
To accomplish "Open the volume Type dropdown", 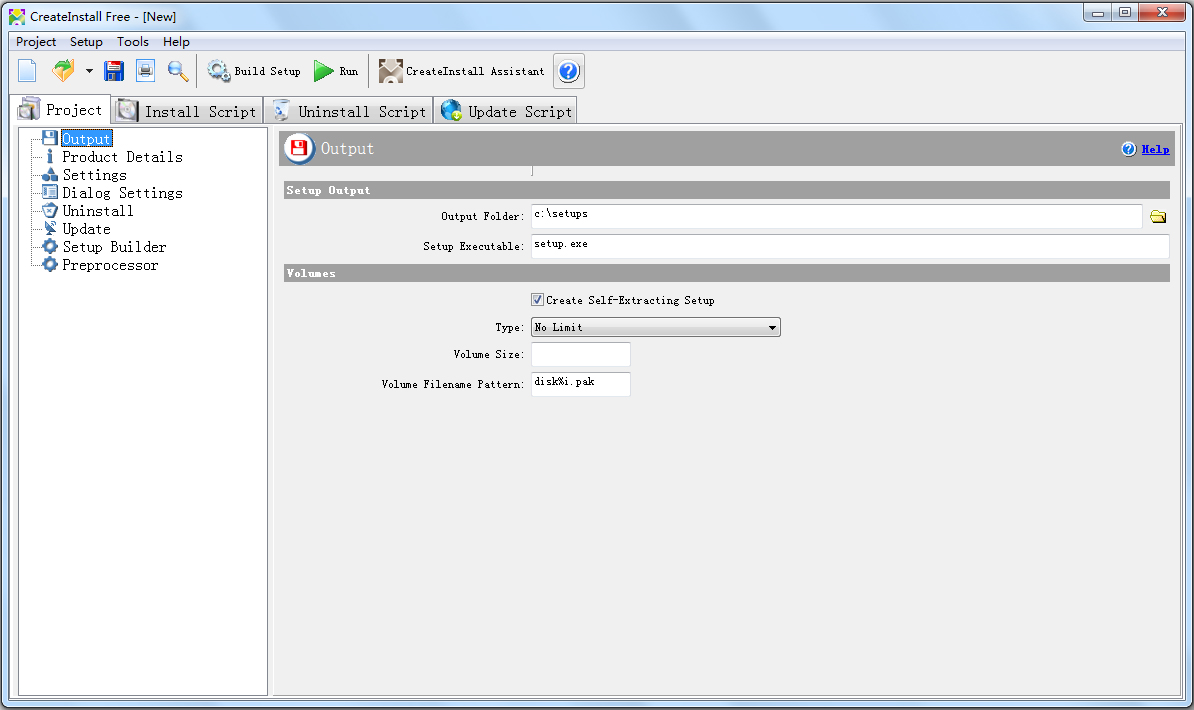I will pyautogui.click(x=770, y=326).
